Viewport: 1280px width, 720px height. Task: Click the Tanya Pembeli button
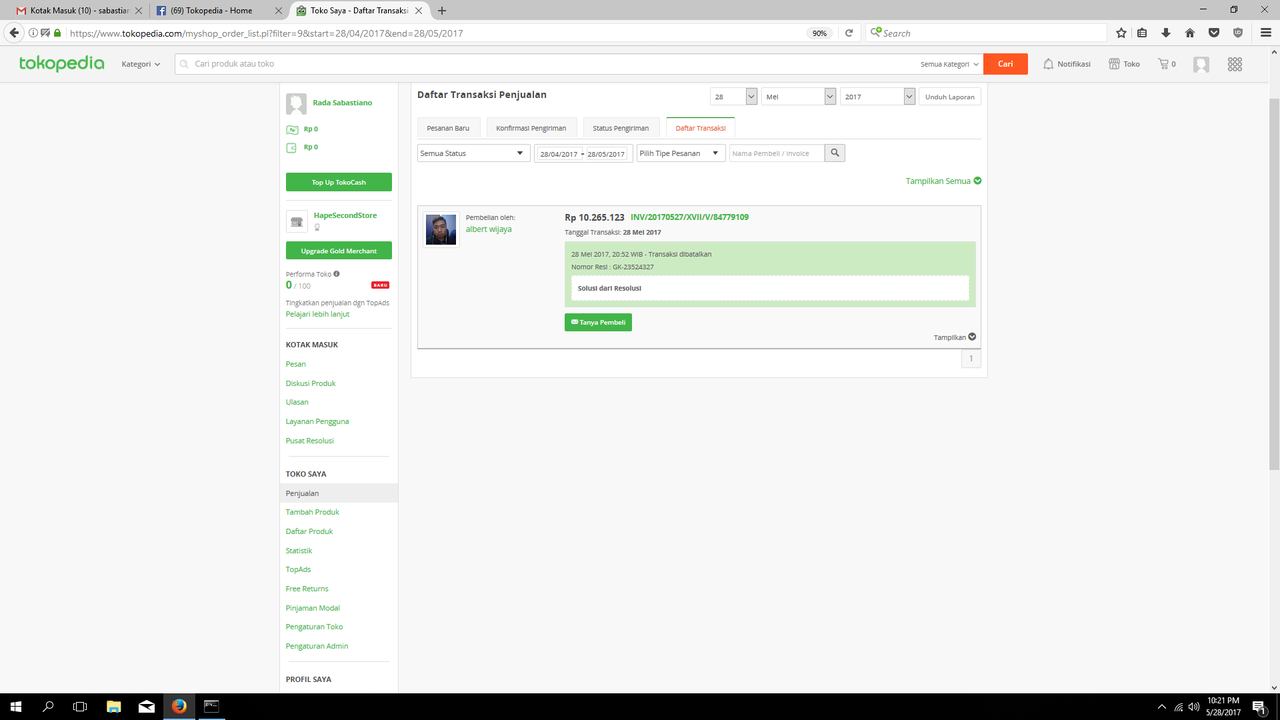(598, 322)
